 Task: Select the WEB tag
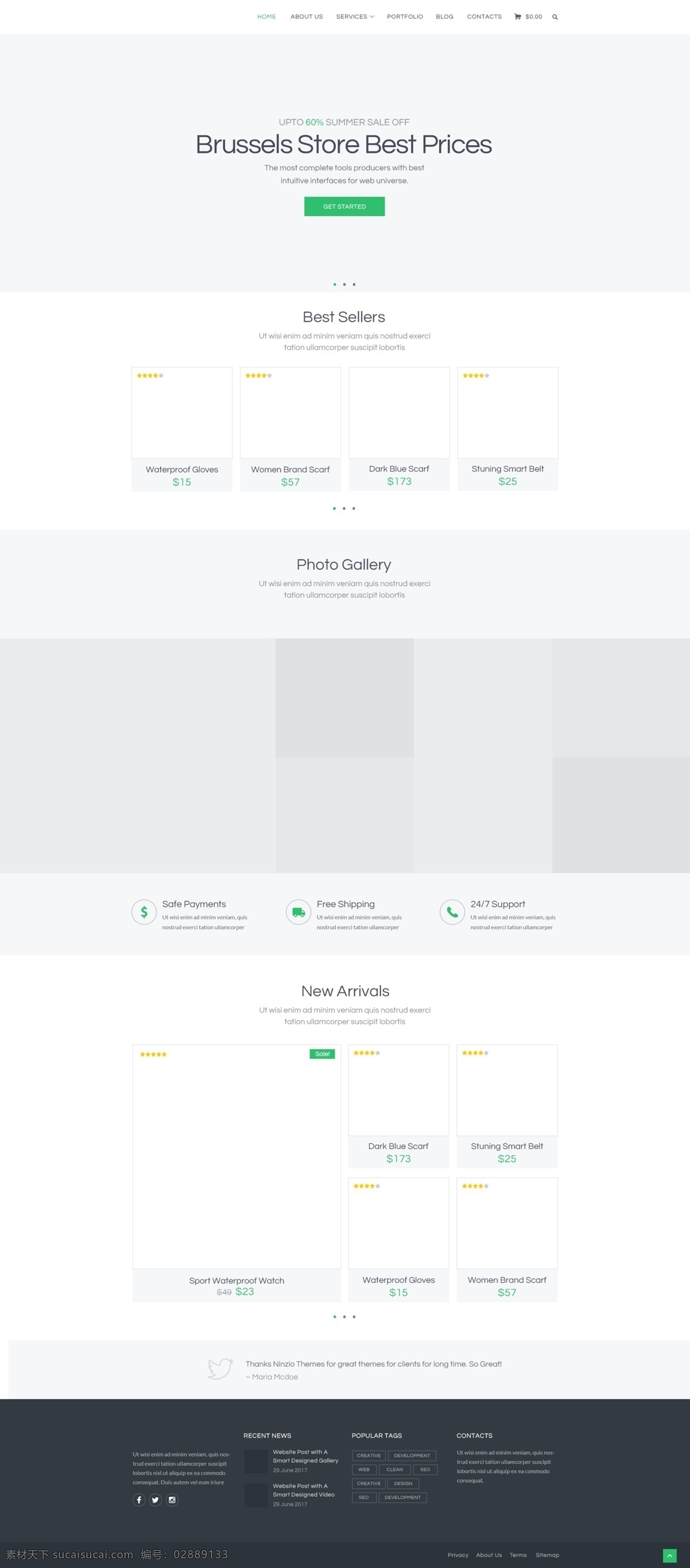pyautogui.click(x=364, y=1470)
